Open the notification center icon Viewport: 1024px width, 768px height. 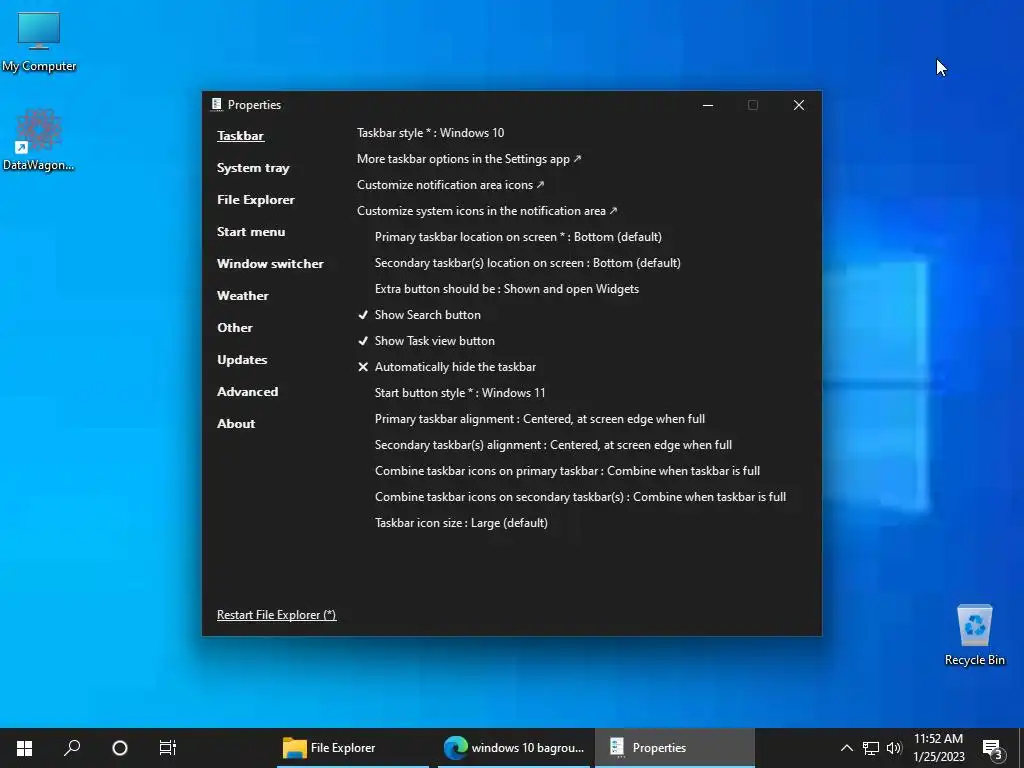tap(993, 749)
